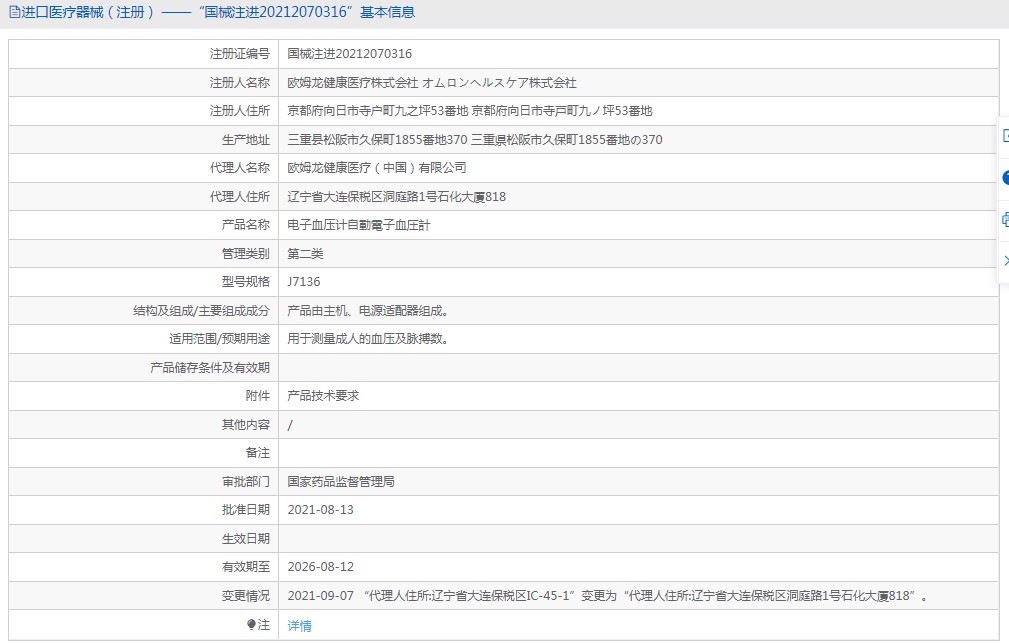This screenshot has width=1009, height=643.
Task: Open the 详情 link
Action: 299,626
